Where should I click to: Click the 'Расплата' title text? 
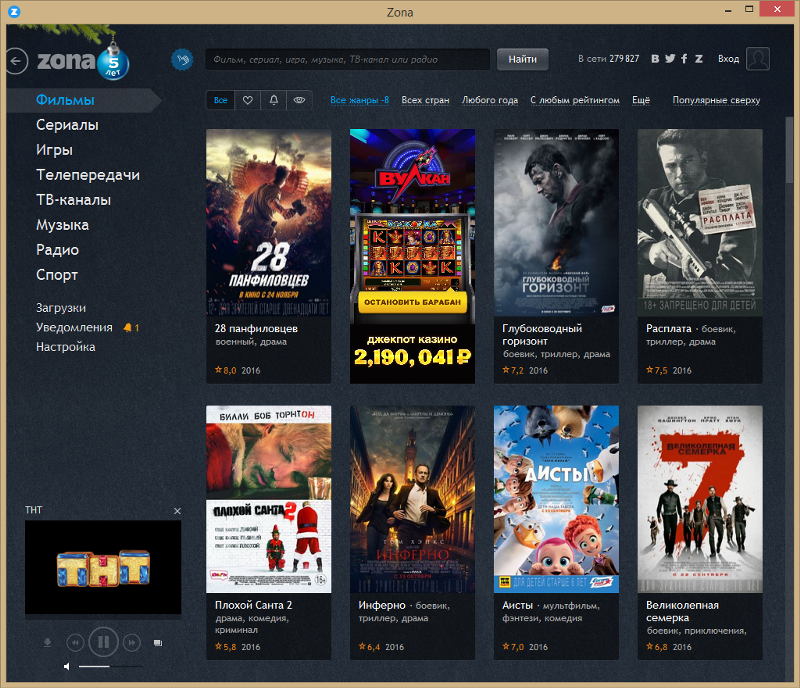[668, 329]
